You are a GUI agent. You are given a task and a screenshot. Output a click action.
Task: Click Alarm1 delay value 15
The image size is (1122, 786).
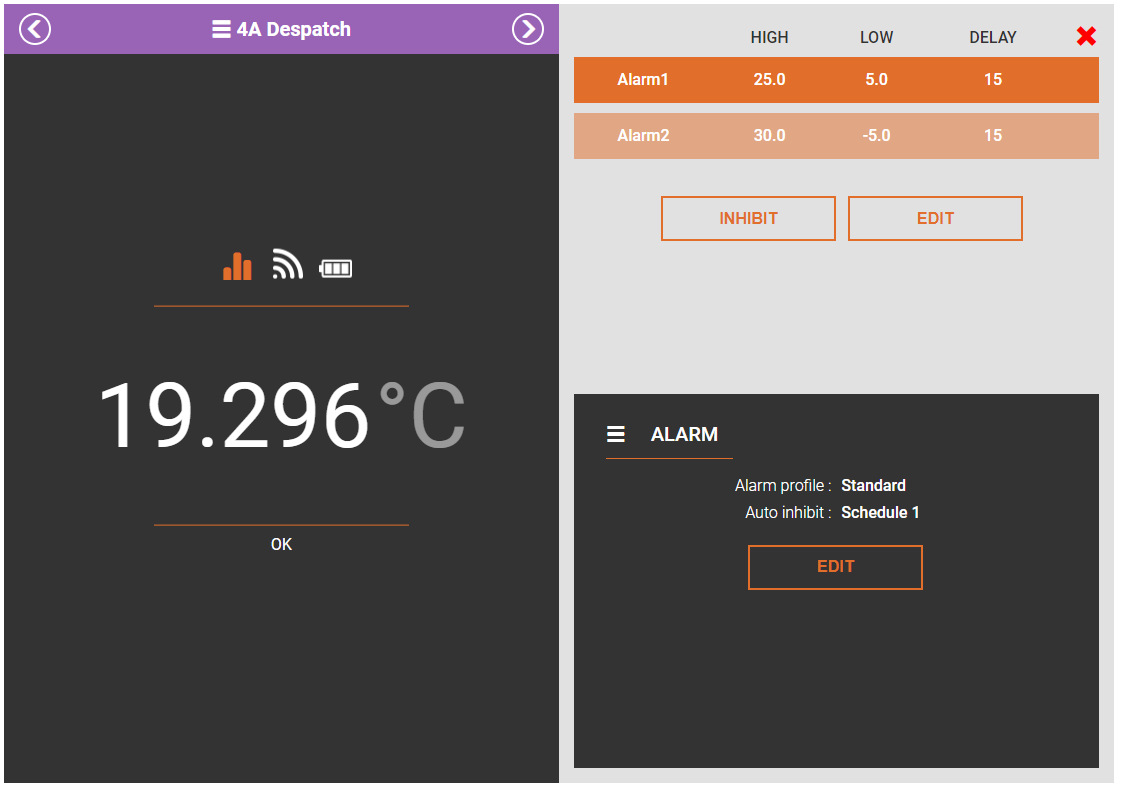tap(993, 79)
